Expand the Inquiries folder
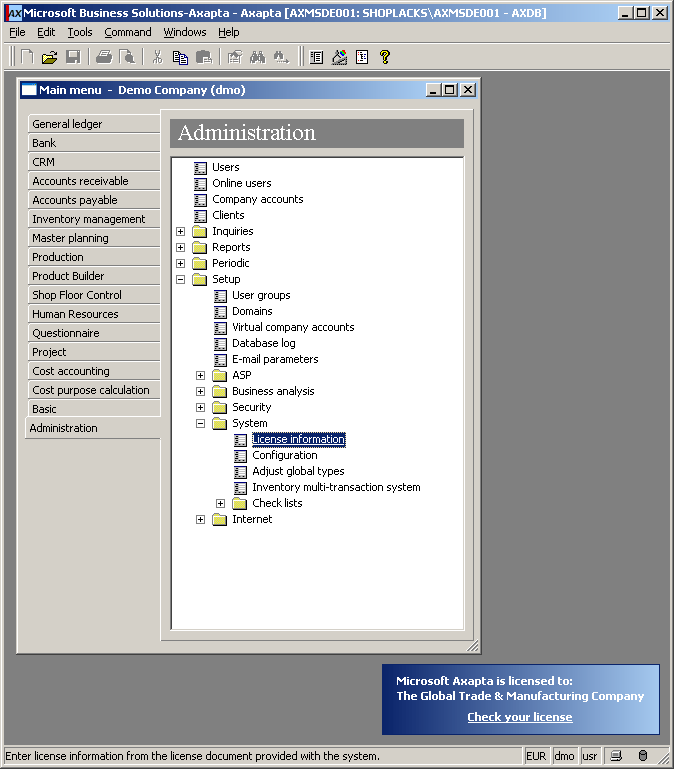 tap(181, 231)
